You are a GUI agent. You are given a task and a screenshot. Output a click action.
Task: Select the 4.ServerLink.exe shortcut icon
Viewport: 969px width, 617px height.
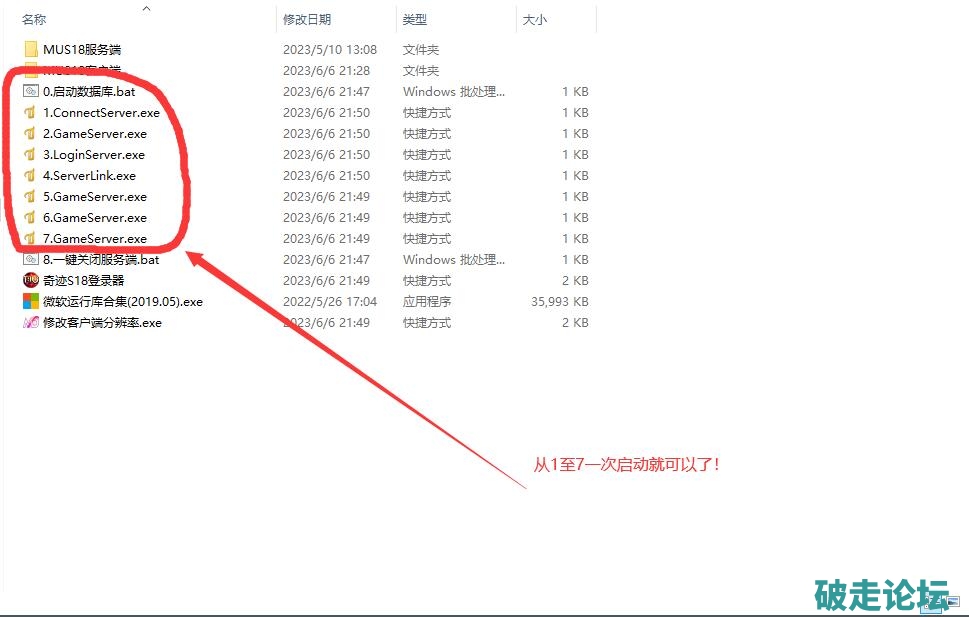30,175
